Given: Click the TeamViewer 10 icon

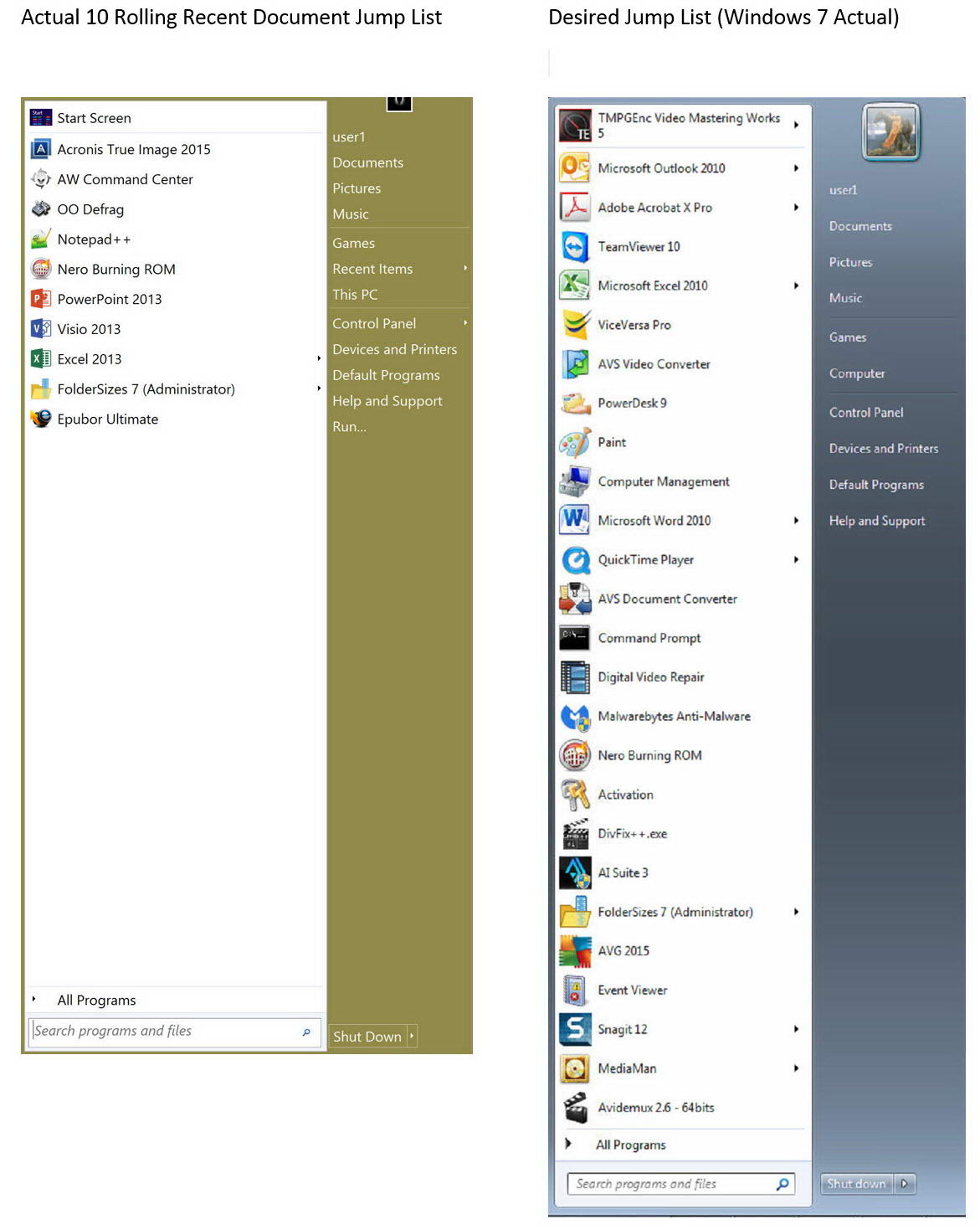Looking at the screenshot, I should (575, 247).
